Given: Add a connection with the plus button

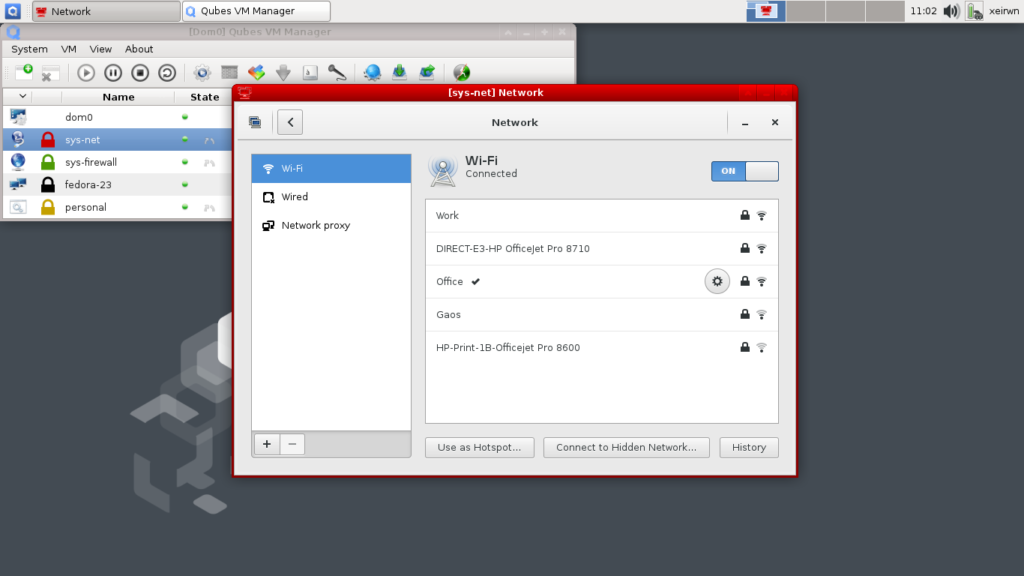Looking at the screenshot, I should pyautogui.click(x=266, y=444).
